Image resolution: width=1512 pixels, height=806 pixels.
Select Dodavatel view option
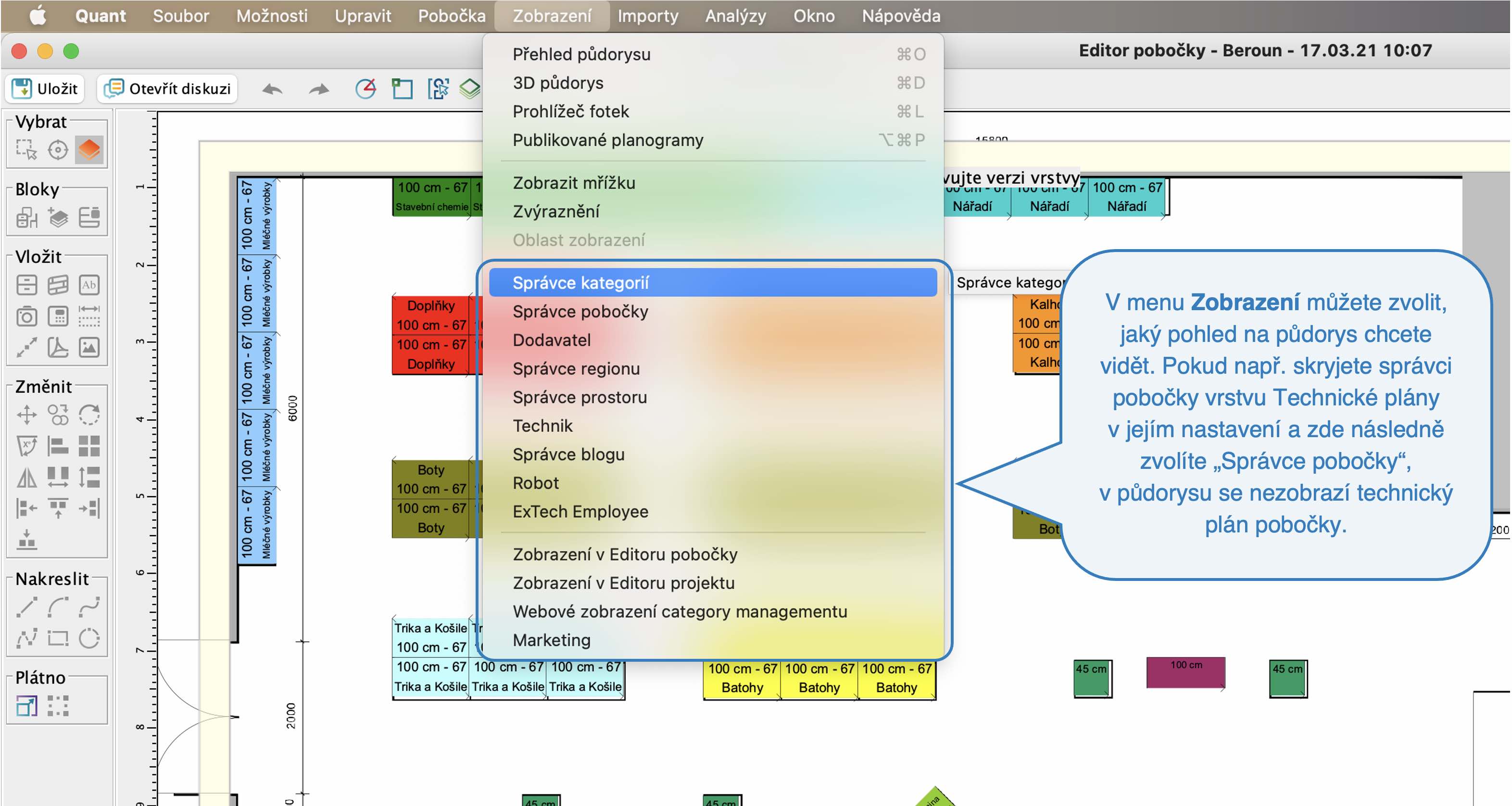point(713,340)
